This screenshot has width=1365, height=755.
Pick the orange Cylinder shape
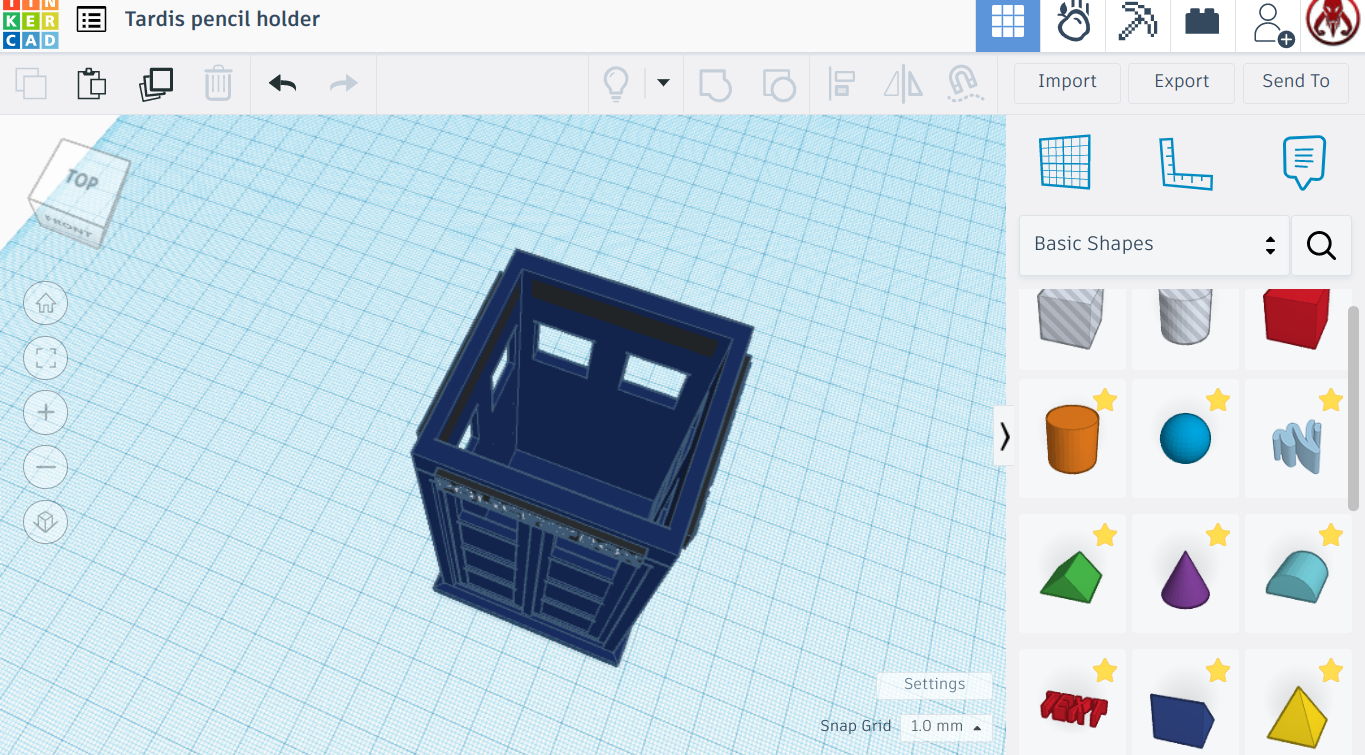tap(1071, 439)
